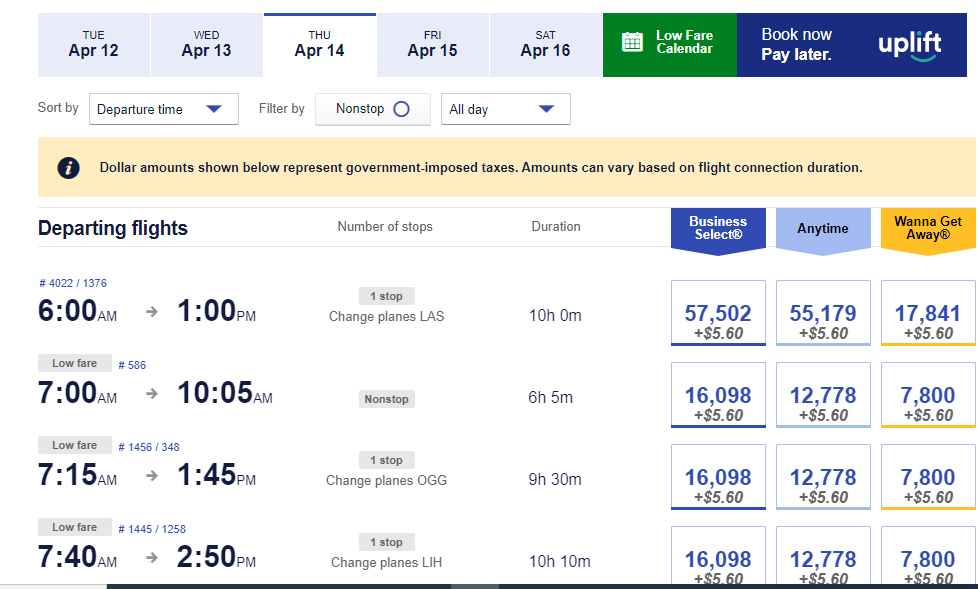Click the information icon in the tax notice
This screenshot has height=589, width=978.
click(68, 168)
